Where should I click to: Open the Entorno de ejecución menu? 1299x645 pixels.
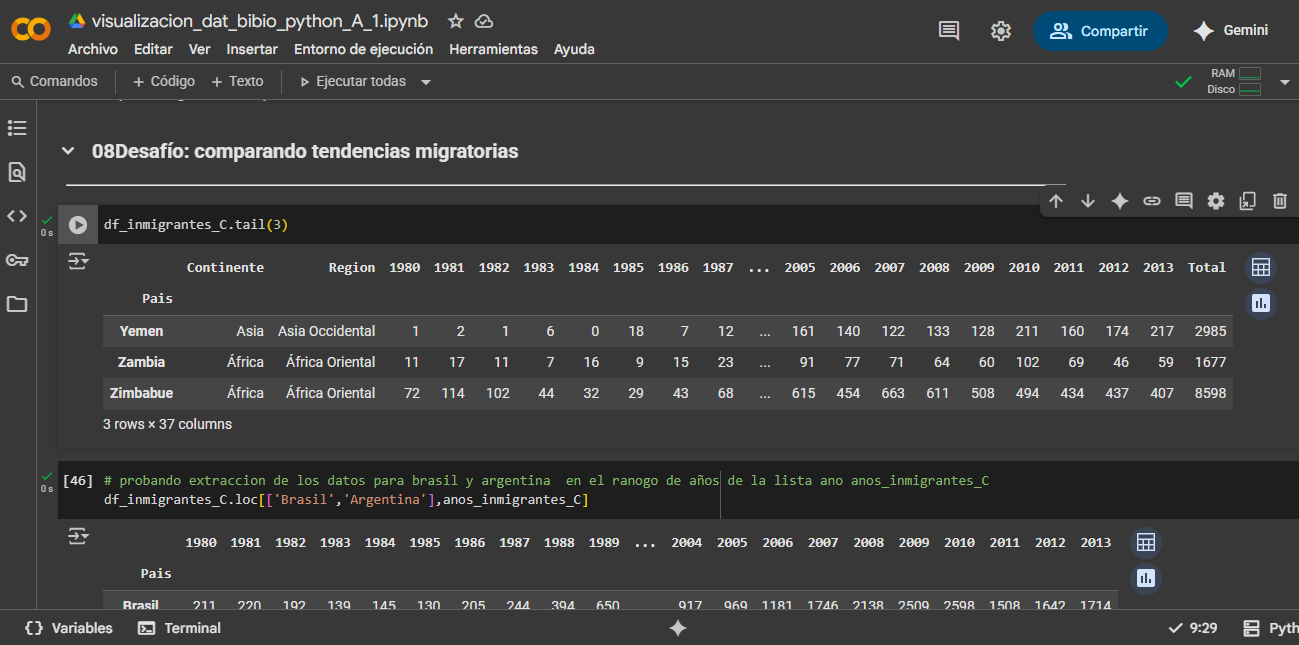pos(364,49)
